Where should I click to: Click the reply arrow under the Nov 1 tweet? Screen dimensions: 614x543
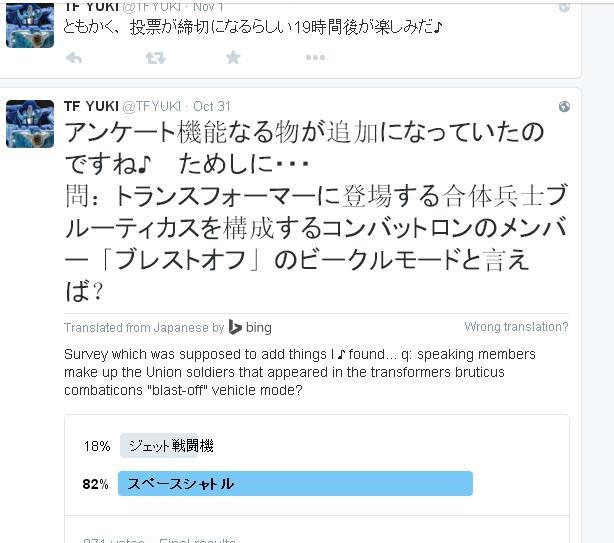(x=74, y=58)
